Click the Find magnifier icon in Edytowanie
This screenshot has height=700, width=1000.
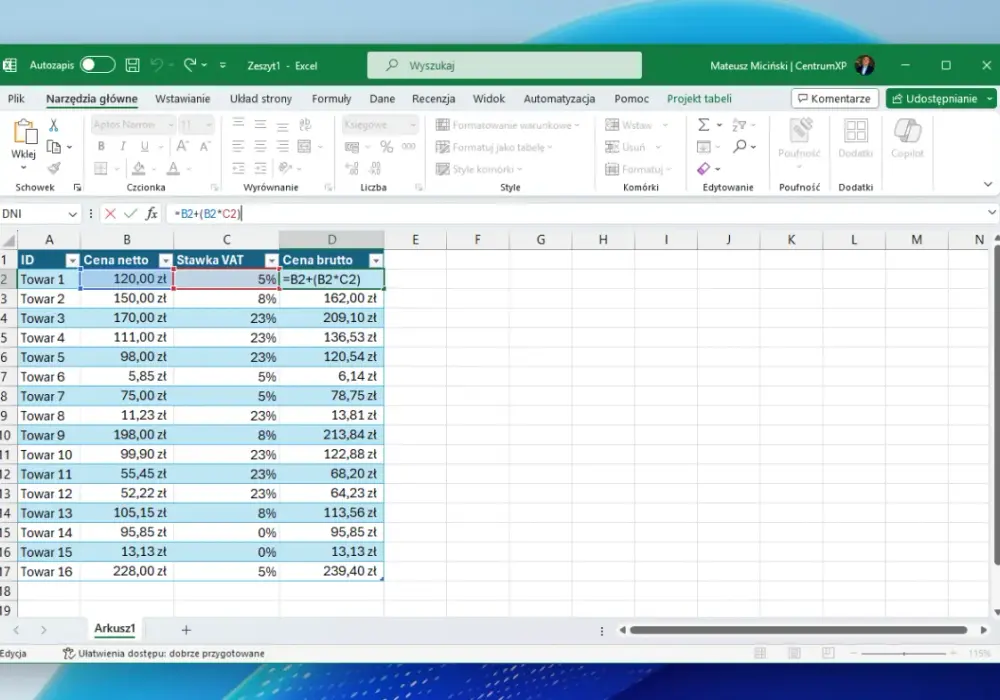tap(740, 147)
